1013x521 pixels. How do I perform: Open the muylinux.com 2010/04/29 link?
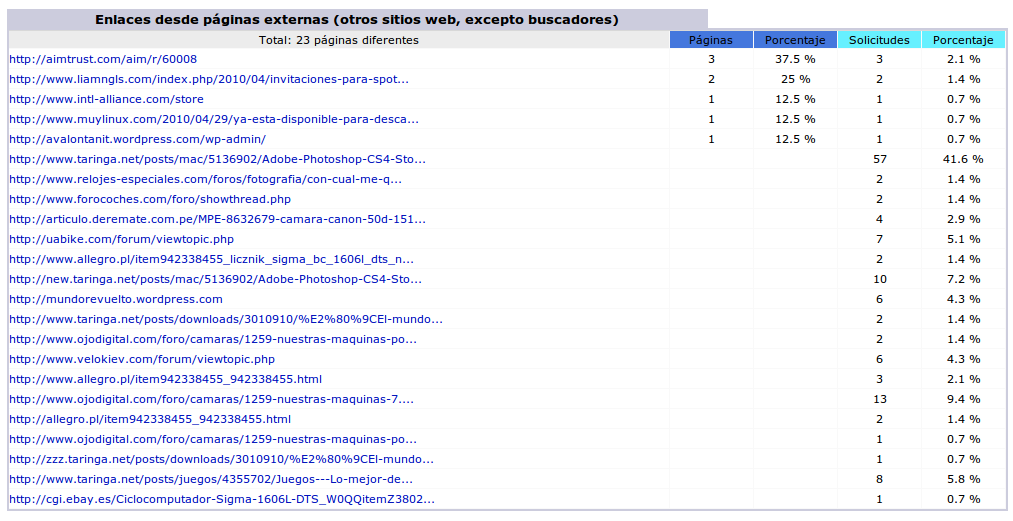coord(214,119)
